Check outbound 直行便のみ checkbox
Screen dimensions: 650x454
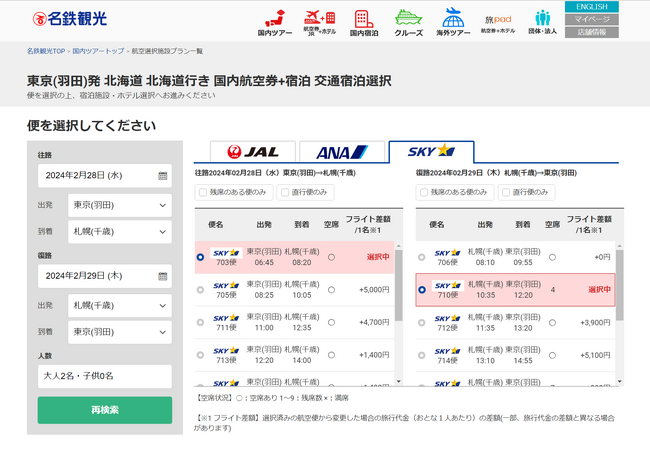[x=285, y=192]
